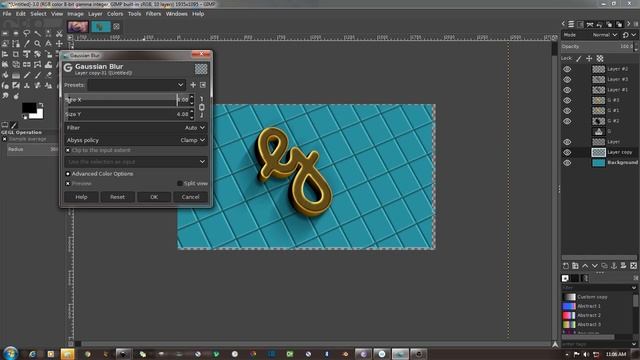This screenshot has height=360, width=640.
Task: Open the Presets dropdown
Action: click(136, 85)
